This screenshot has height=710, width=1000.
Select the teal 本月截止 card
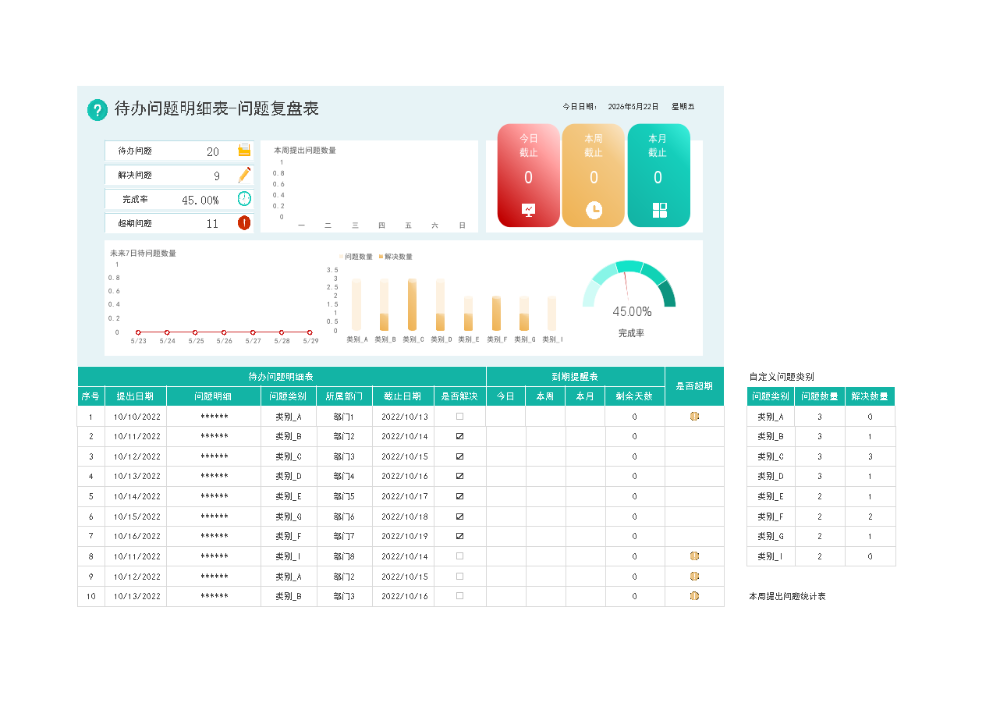(x=659, y=175)
